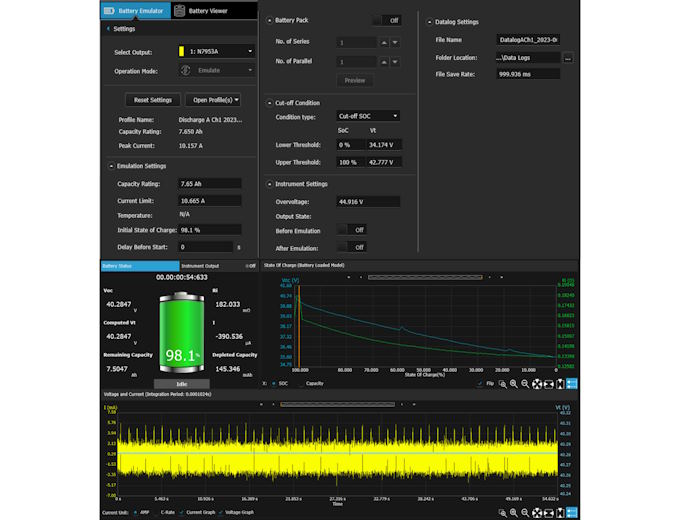Select C-Rate current unit radio button
The width and height of the screenshot is (680, 520).
156,513
